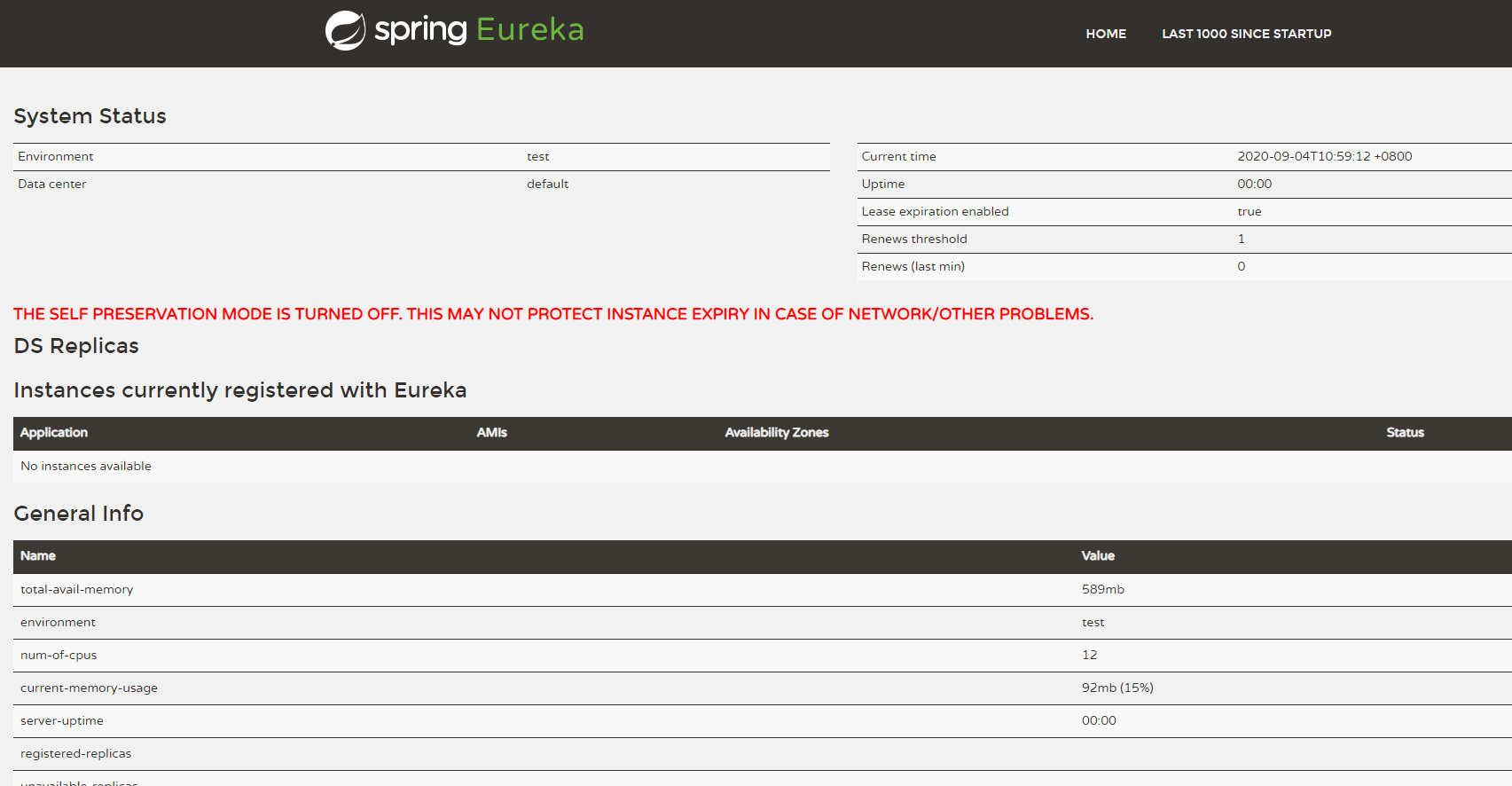
Task: Click the Data center label
Action: coord(52,184)
